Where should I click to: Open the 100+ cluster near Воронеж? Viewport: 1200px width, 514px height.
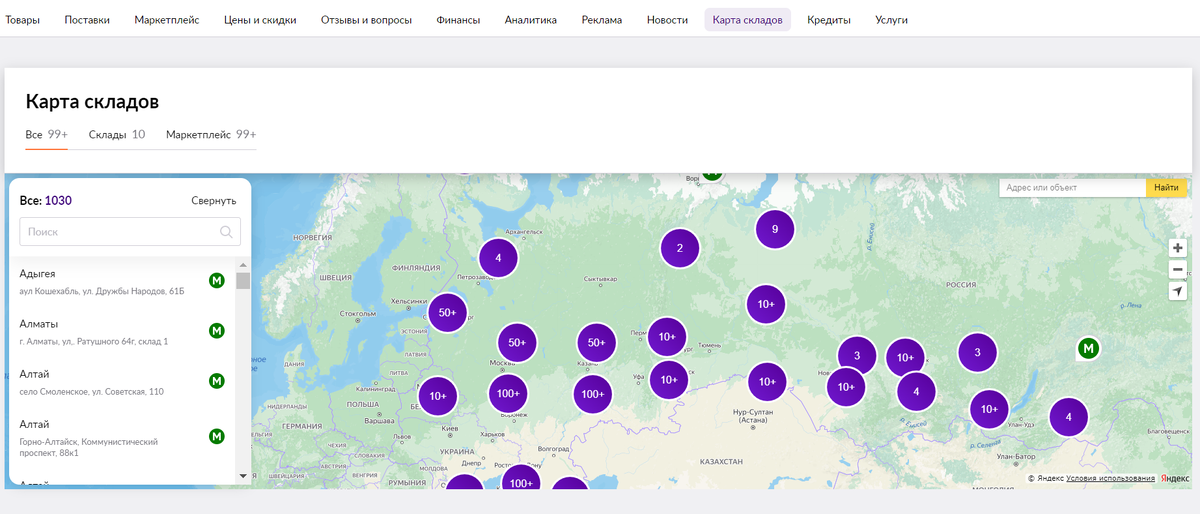(x=508, y=394)
